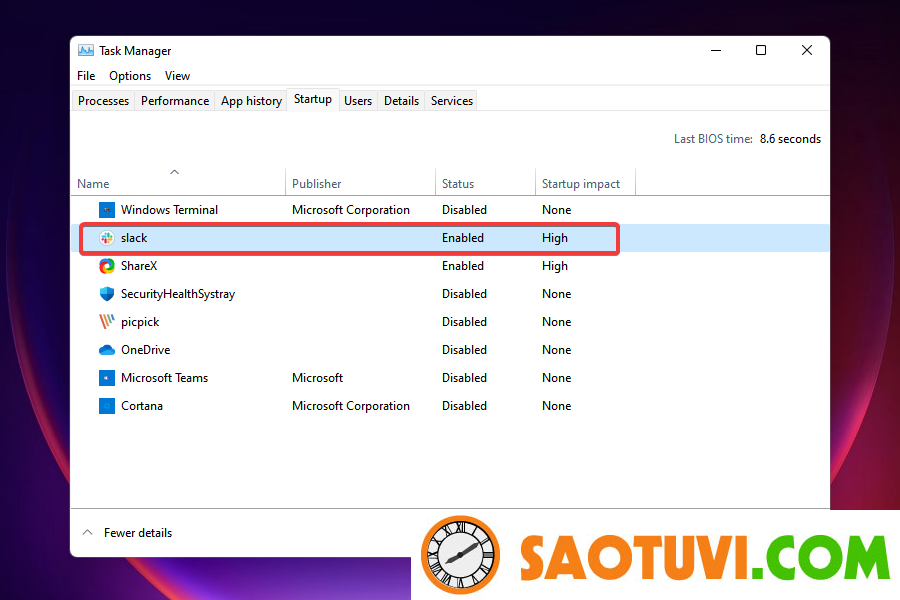Open the Options menu

(x=130, y=75)
